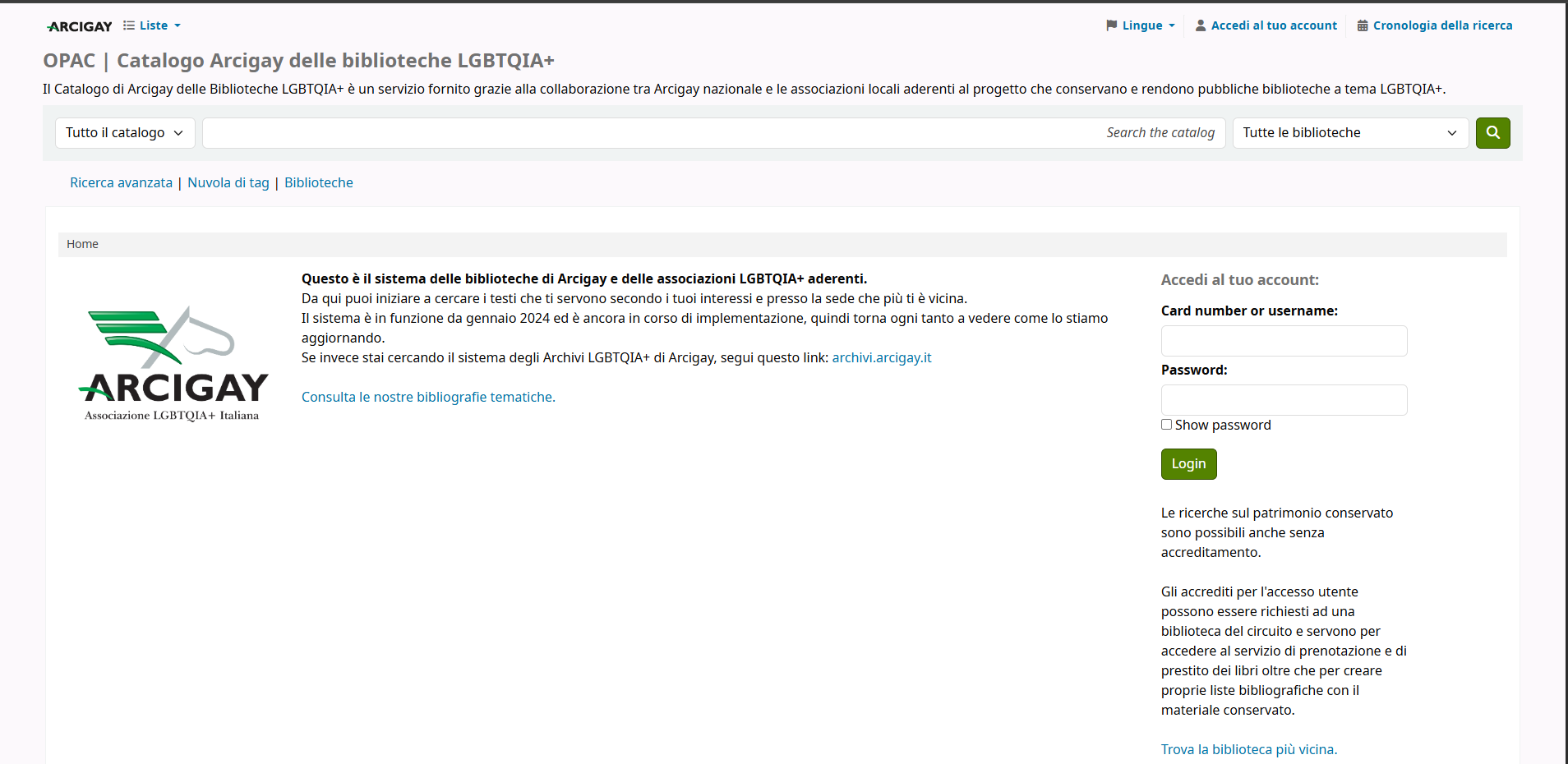Focus the Card number or username field
Viewport: 1568px width, 764px height.
(1284, 341)
